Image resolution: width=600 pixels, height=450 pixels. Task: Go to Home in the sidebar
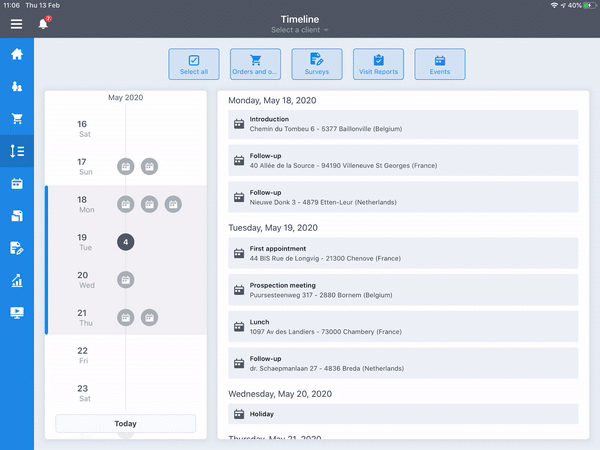pyautogui.click(x=17, y=54)
